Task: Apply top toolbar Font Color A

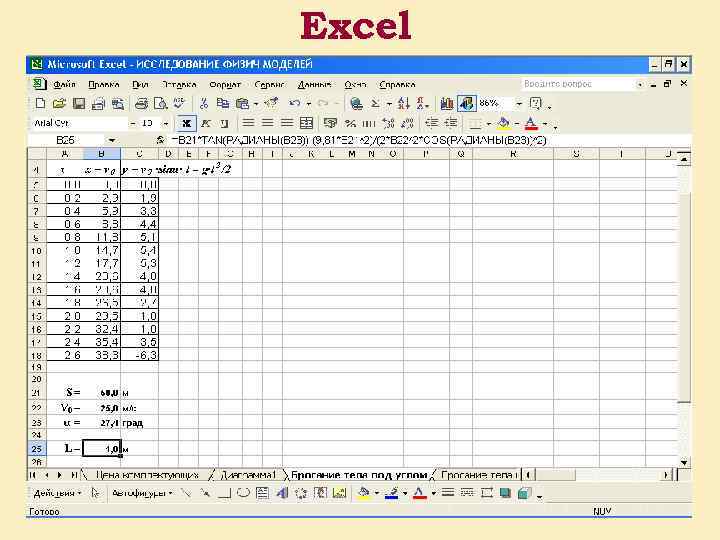Action: (x=531, y=124)
